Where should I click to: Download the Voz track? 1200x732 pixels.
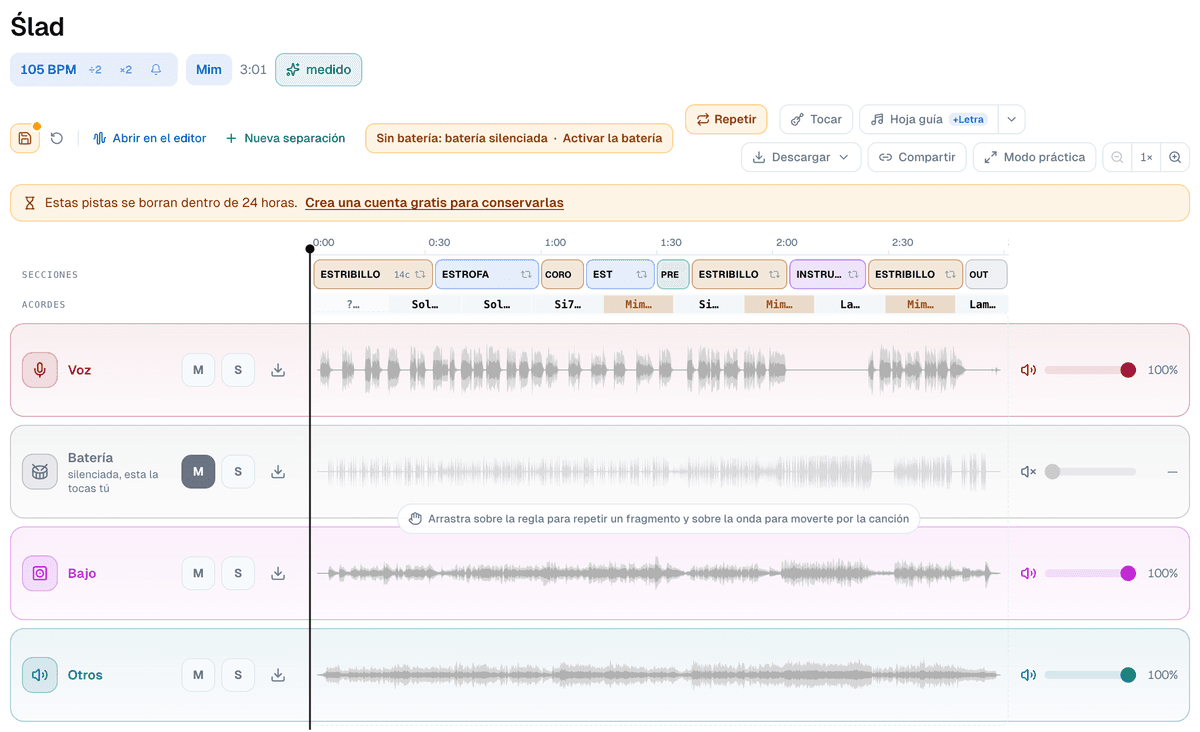278,370
